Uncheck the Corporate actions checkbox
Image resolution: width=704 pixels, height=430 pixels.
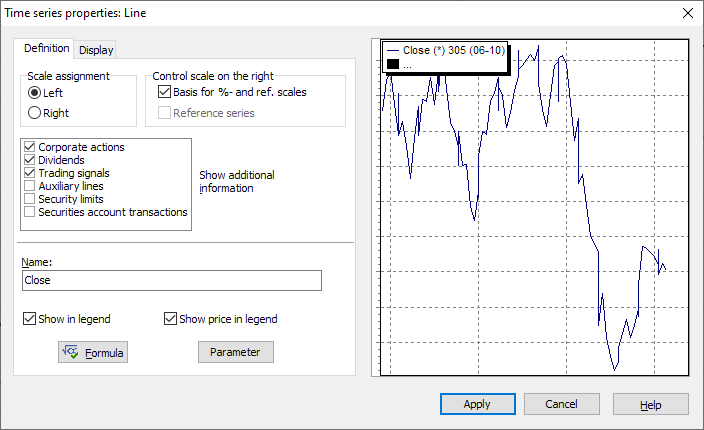pyautogui.click(x=29, y=147)
